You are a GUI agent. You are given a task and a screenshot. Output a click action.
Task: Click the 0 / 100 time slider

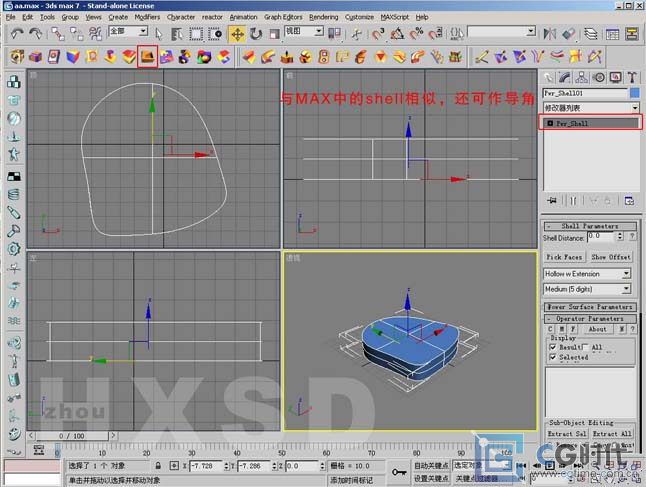(72, 436)
